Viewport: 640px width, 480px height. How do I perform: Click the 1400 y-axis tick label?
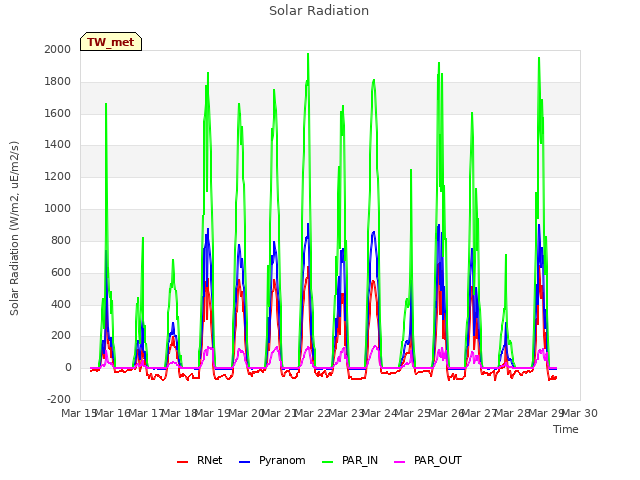(x=58, y=144)
